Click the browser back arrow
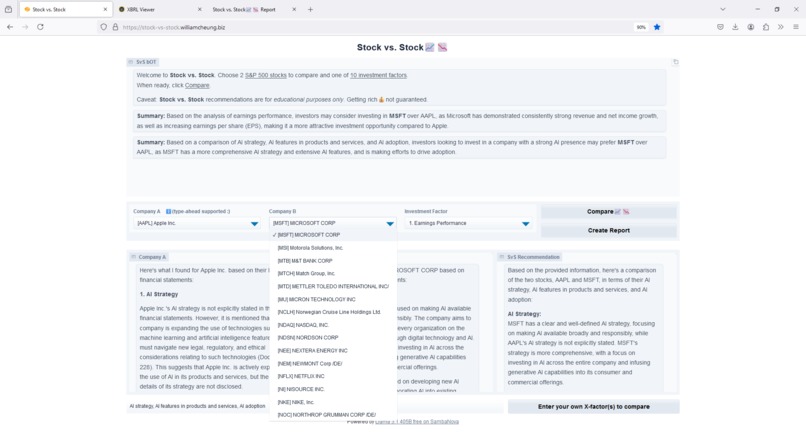The height and width of the screenshot is (433, 806). pos(10,27)
